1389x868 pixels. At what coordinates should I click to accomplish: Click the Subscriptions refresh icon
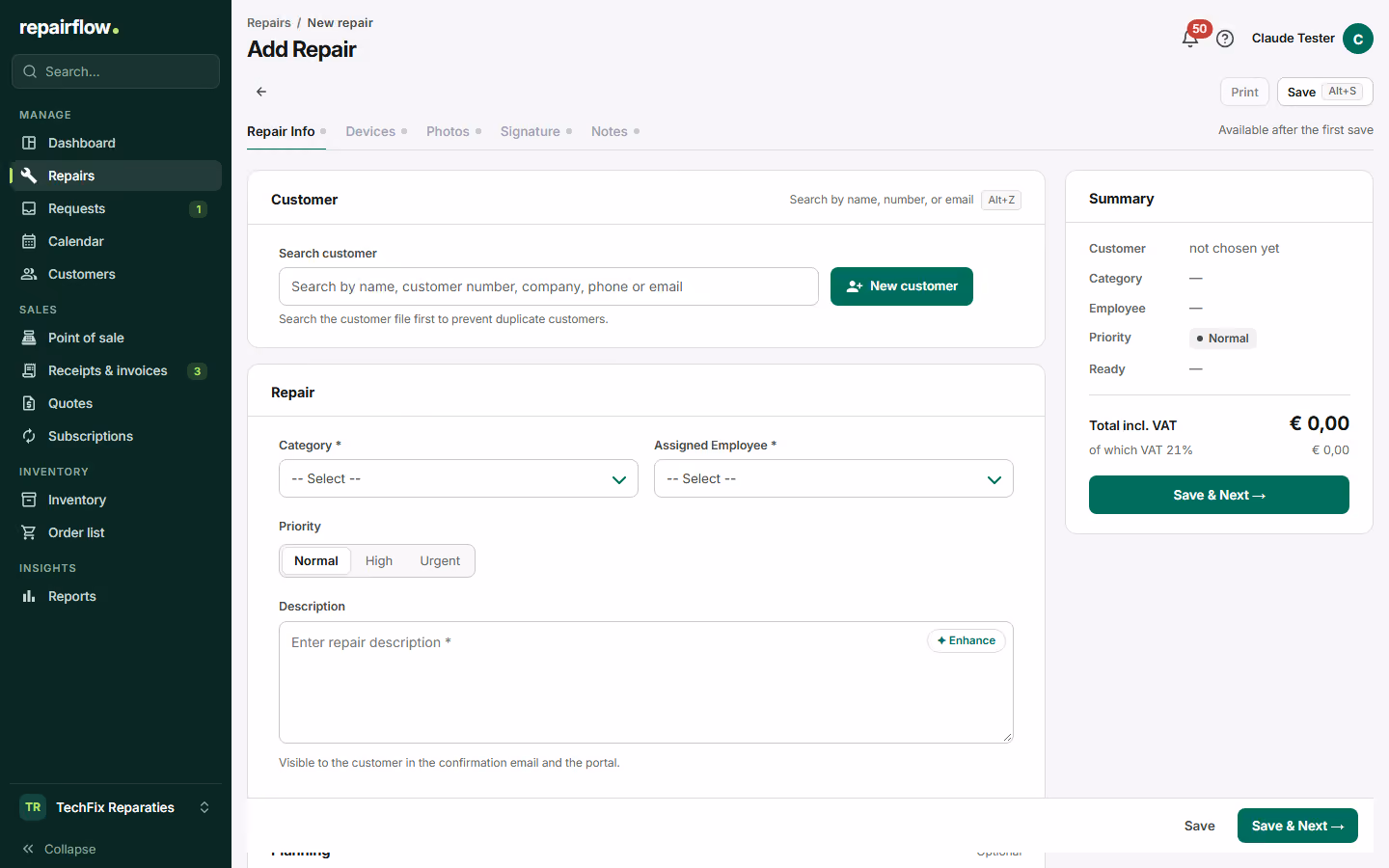(x=29, y=436)
